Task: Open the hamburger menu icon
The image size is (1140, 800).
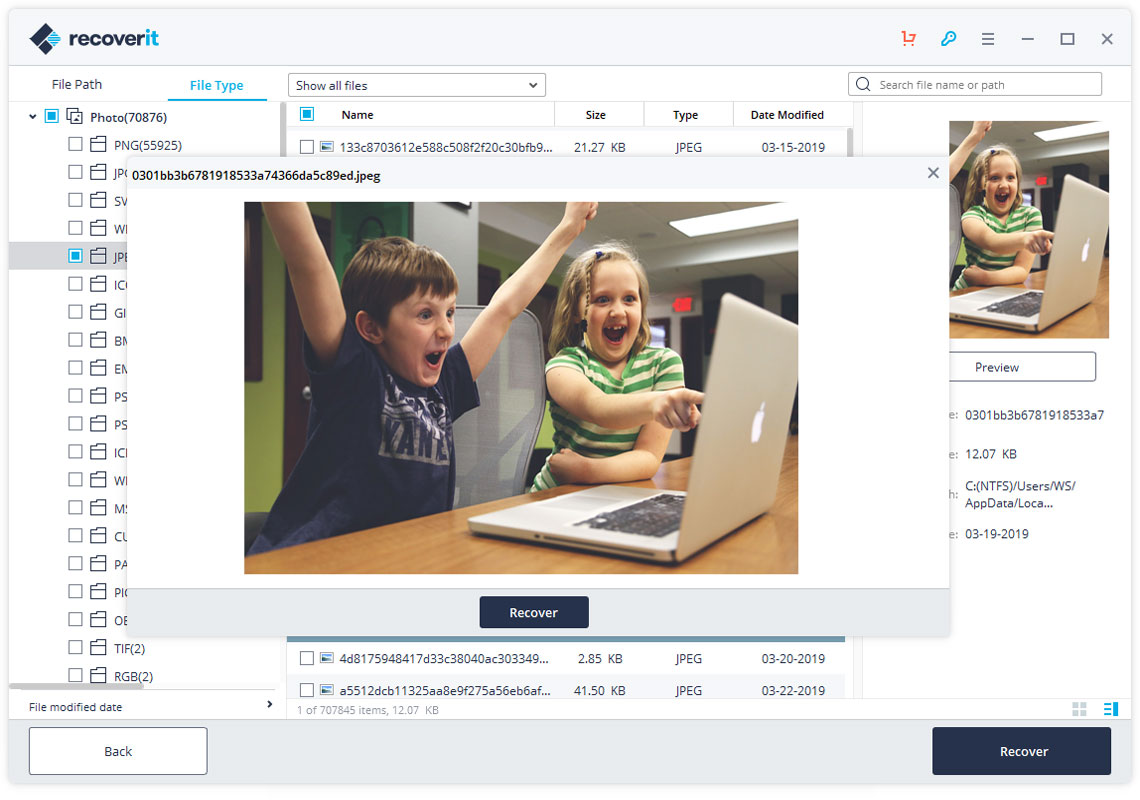Action: click(988, 39)
